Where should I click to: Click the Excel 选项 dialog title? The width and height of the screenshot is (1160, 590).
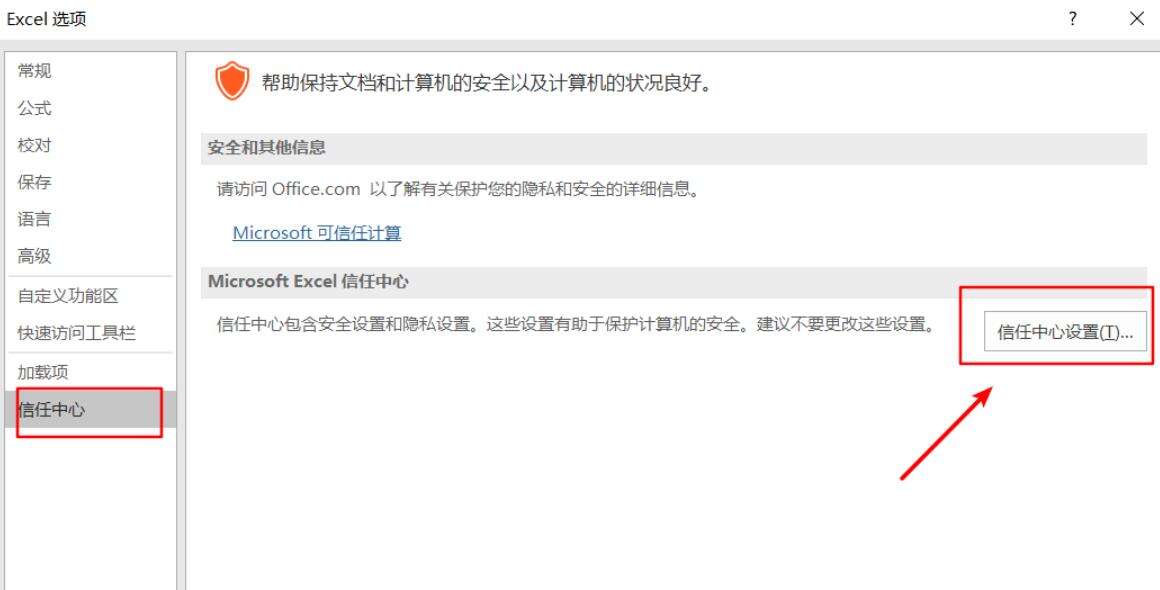click(47, 19)
